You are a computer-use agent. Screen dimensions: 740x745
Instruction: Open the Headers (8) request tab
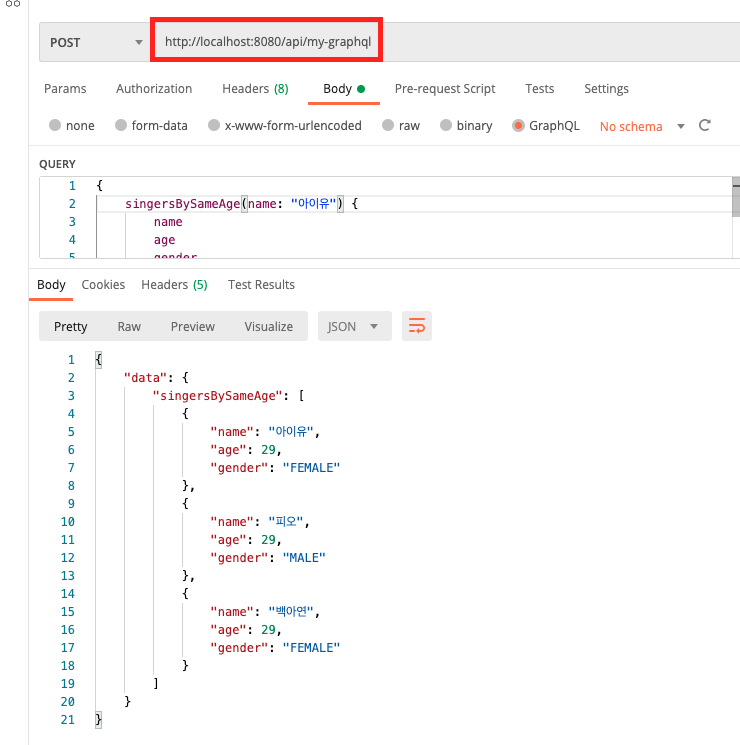point(255,89)
